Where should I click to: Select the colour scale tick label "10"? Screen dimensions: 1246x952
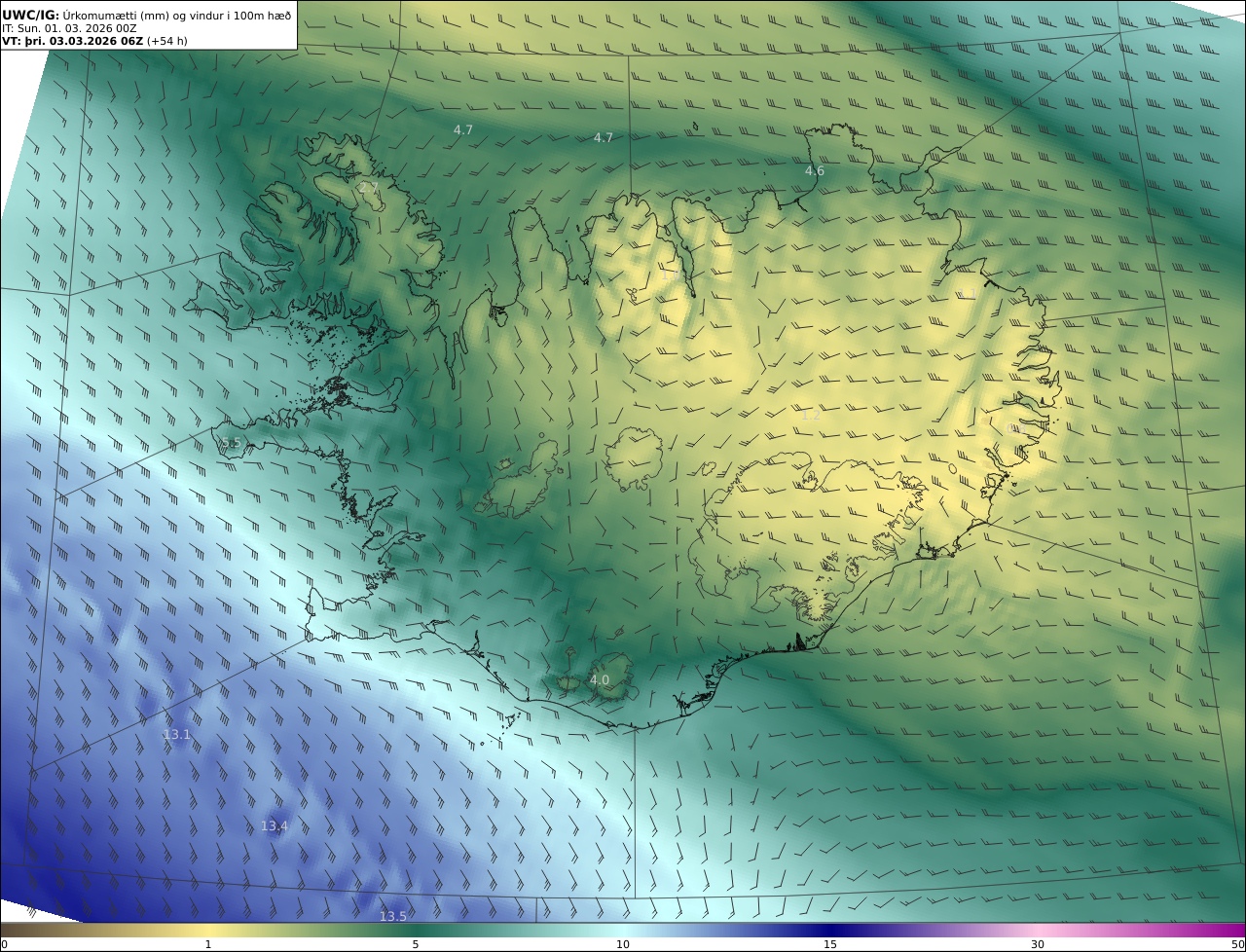click(623, 944)
